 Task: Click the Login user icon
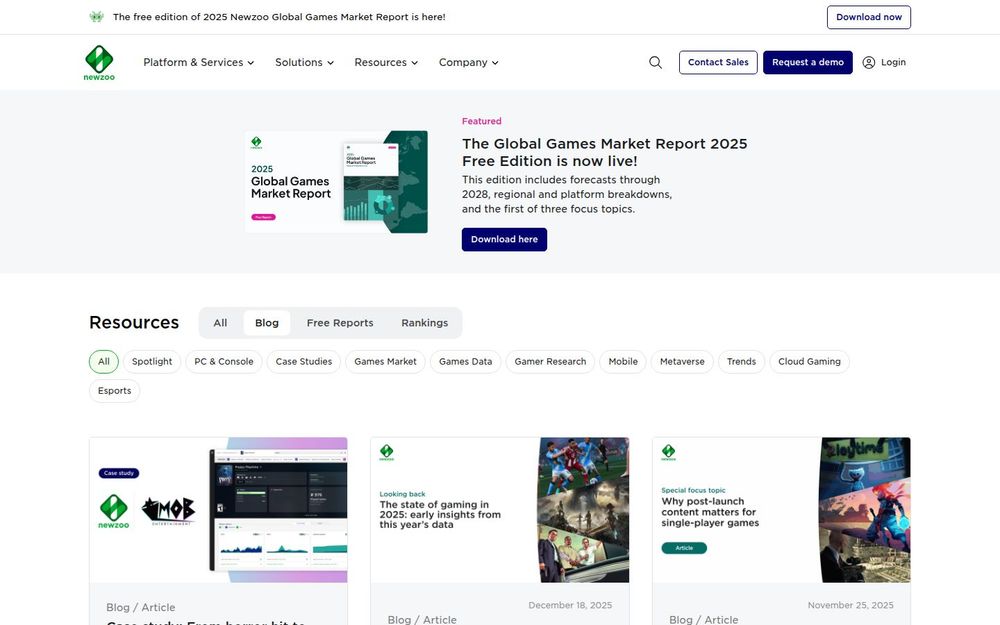[x=869, y=62]
